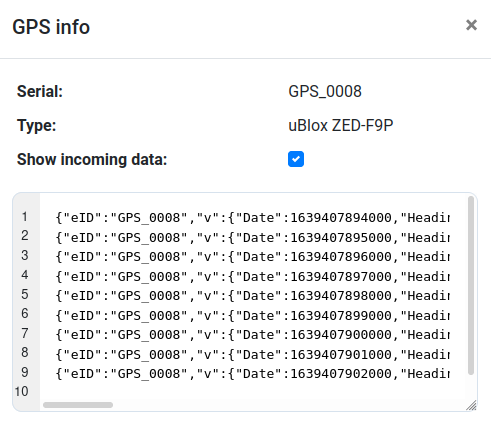This screenshot has height=423, width=491.
Task: Click the Show incoming data label
Action: (x=92, y=159)
